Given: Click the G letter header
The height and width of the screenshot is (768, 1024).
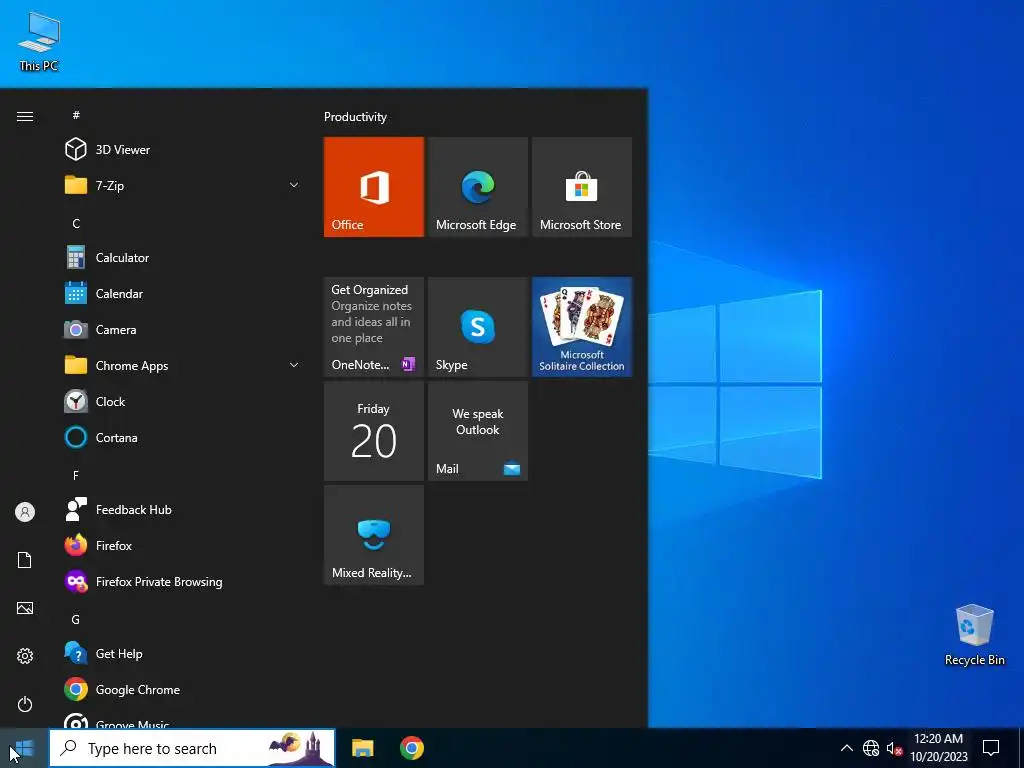Looking at the screenshot, I should pos(76,619).
